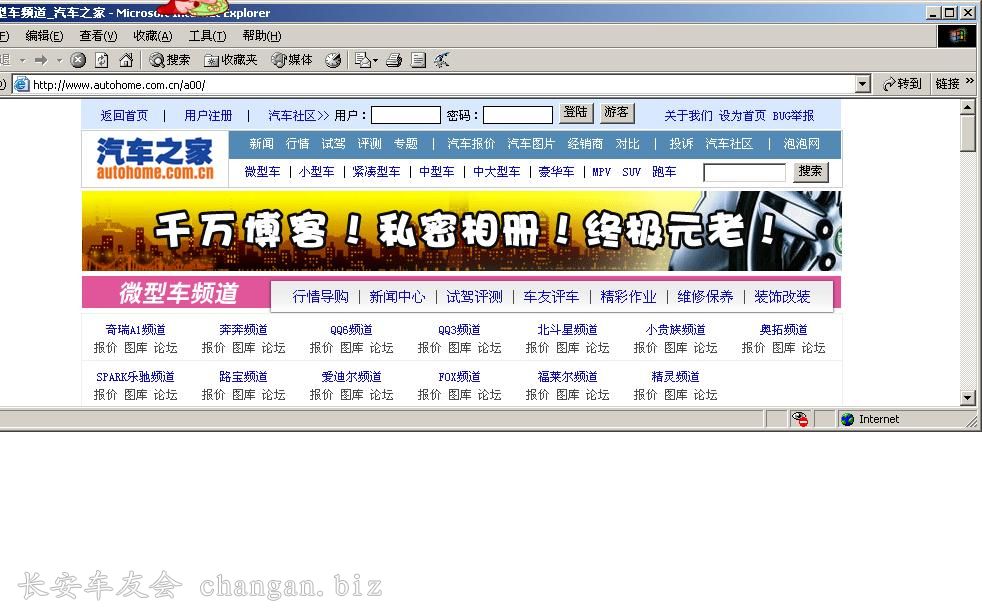Click 报价 under 奔奔频道
This screenshot has height=613, width=982.
[213, 348]
